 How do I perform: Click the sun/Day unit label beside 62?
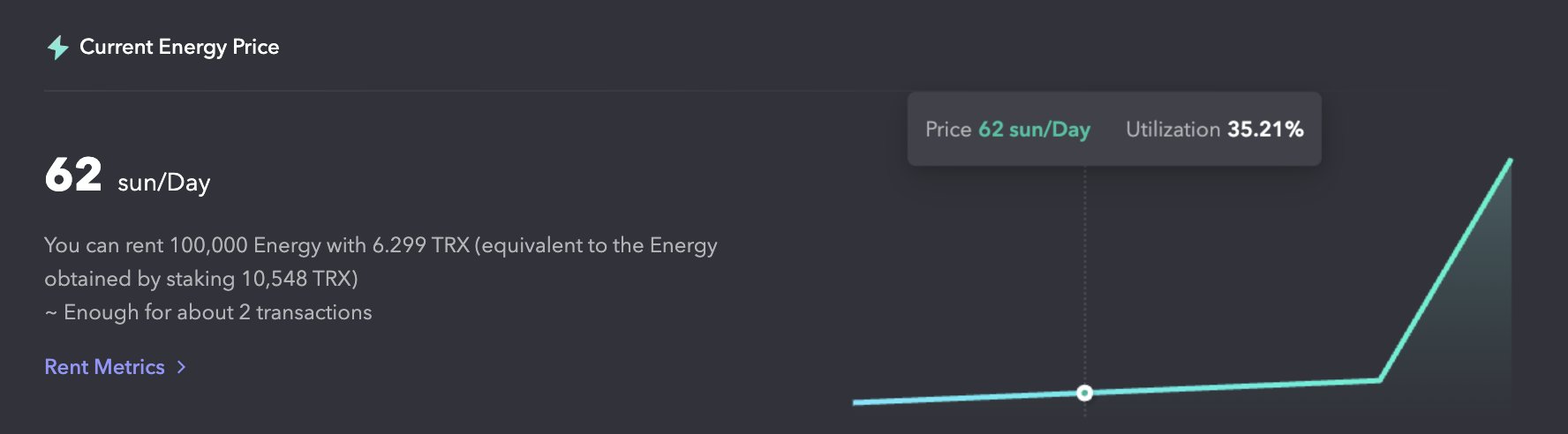coord(163,183)
